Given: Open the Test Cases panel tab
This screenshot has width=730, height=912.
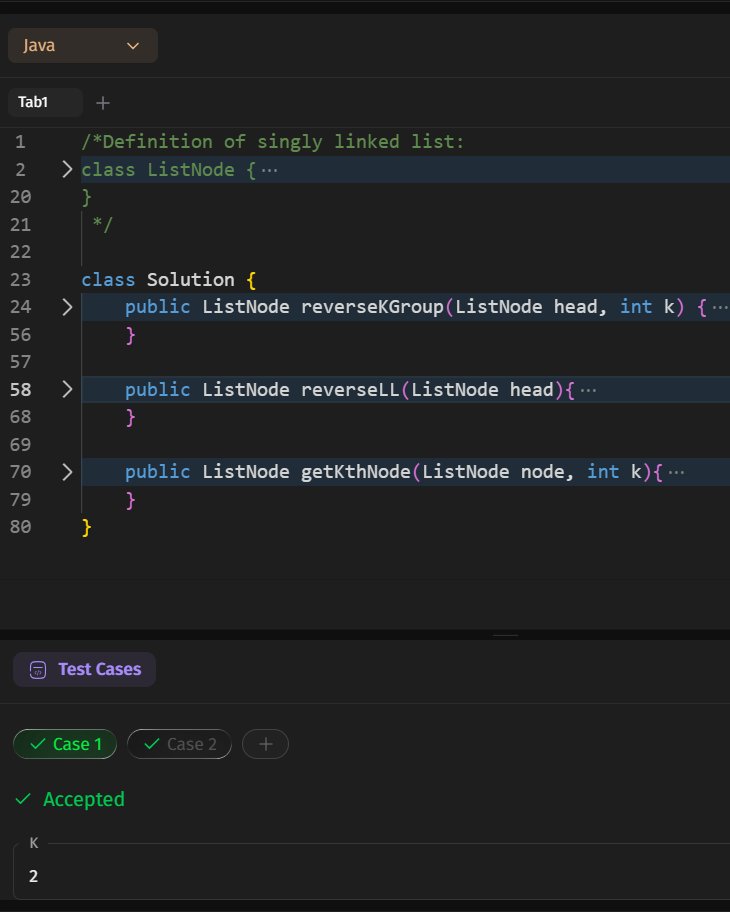Looking at the screenshot, I should (x=84, y=669).
